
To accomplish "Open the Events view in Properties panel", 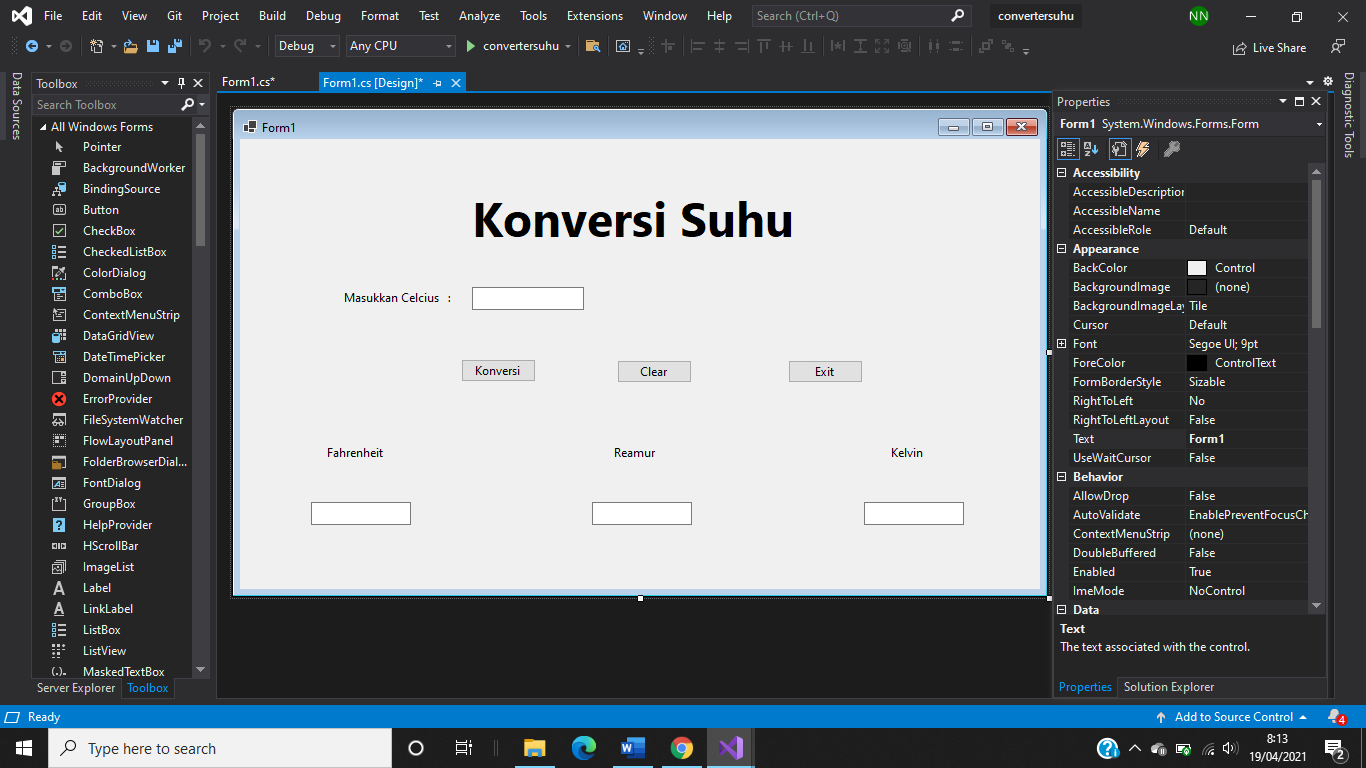I will pos(1141,148).
